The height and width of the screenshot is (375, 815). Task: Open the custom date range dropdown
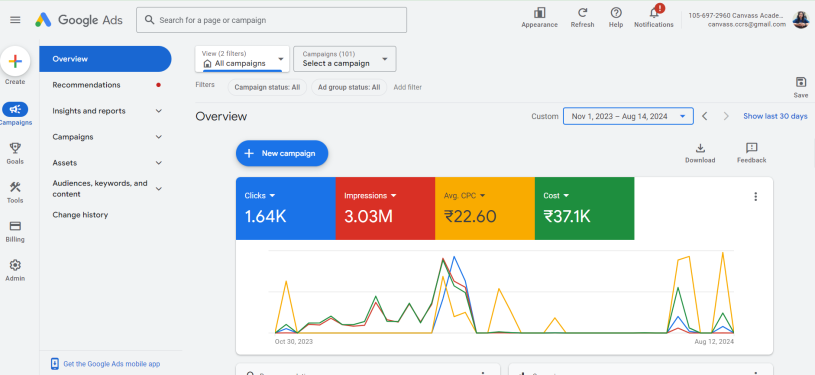(628, 117)
